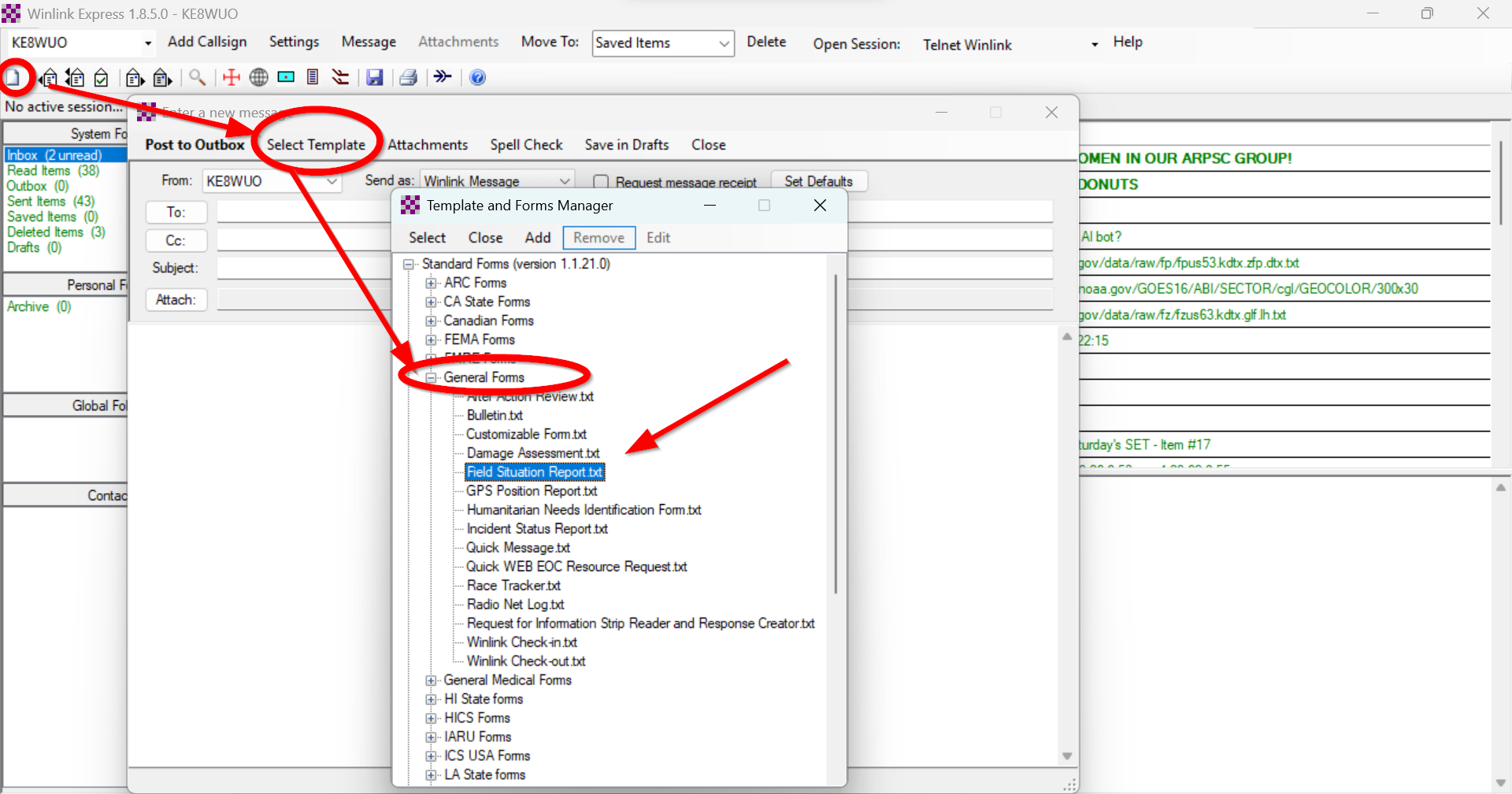Image resolution: width=1512 pixels, height=794 pixels.
Task: Click the Set Defaults button
Action: point(819,181)
